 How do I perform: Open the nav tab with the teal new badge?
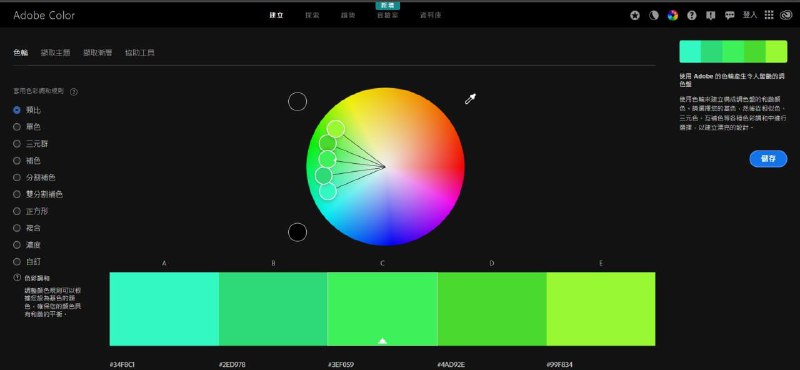pos(388,15)
